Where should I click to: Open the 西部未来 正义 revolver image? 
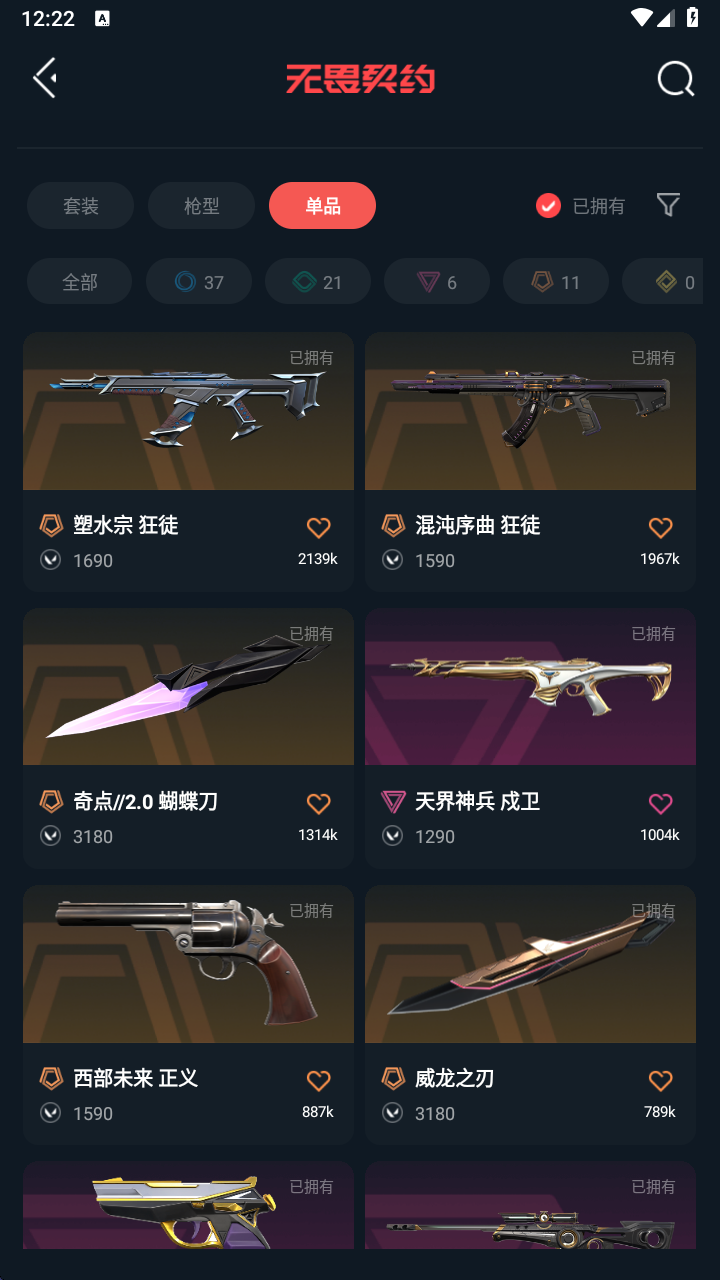[x=188, y=964]
